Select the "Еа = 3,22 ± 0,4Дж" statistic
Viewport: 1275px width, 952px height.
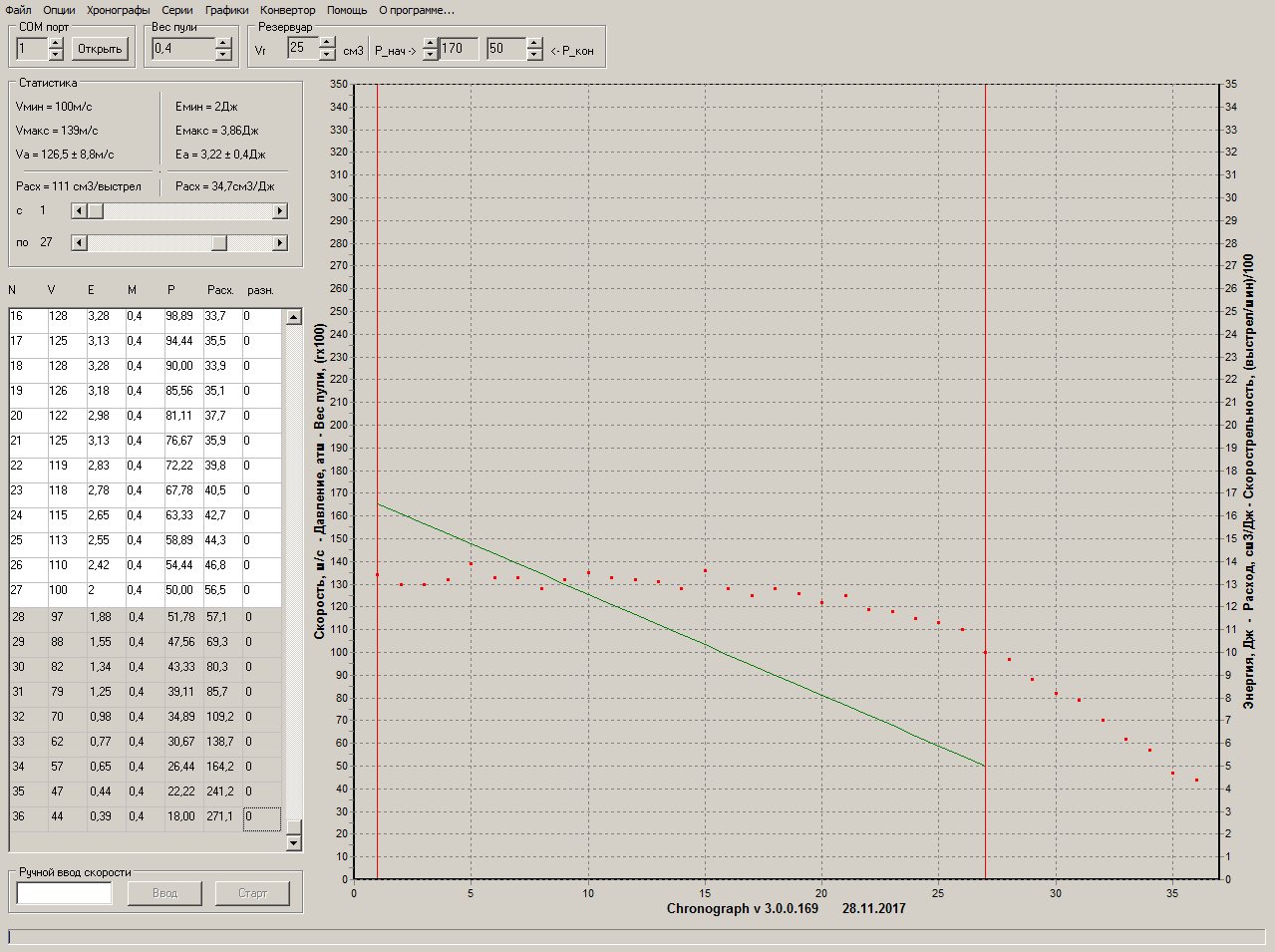pos(220,155)
